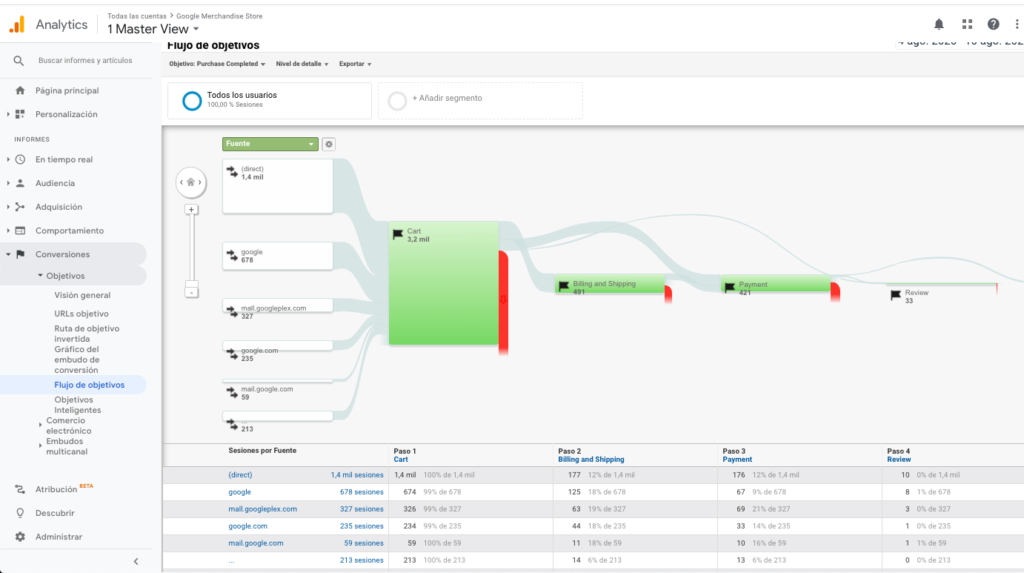Click the Añadir segmento empty circle
1024x573 pixels.
(x=397, y=101)
